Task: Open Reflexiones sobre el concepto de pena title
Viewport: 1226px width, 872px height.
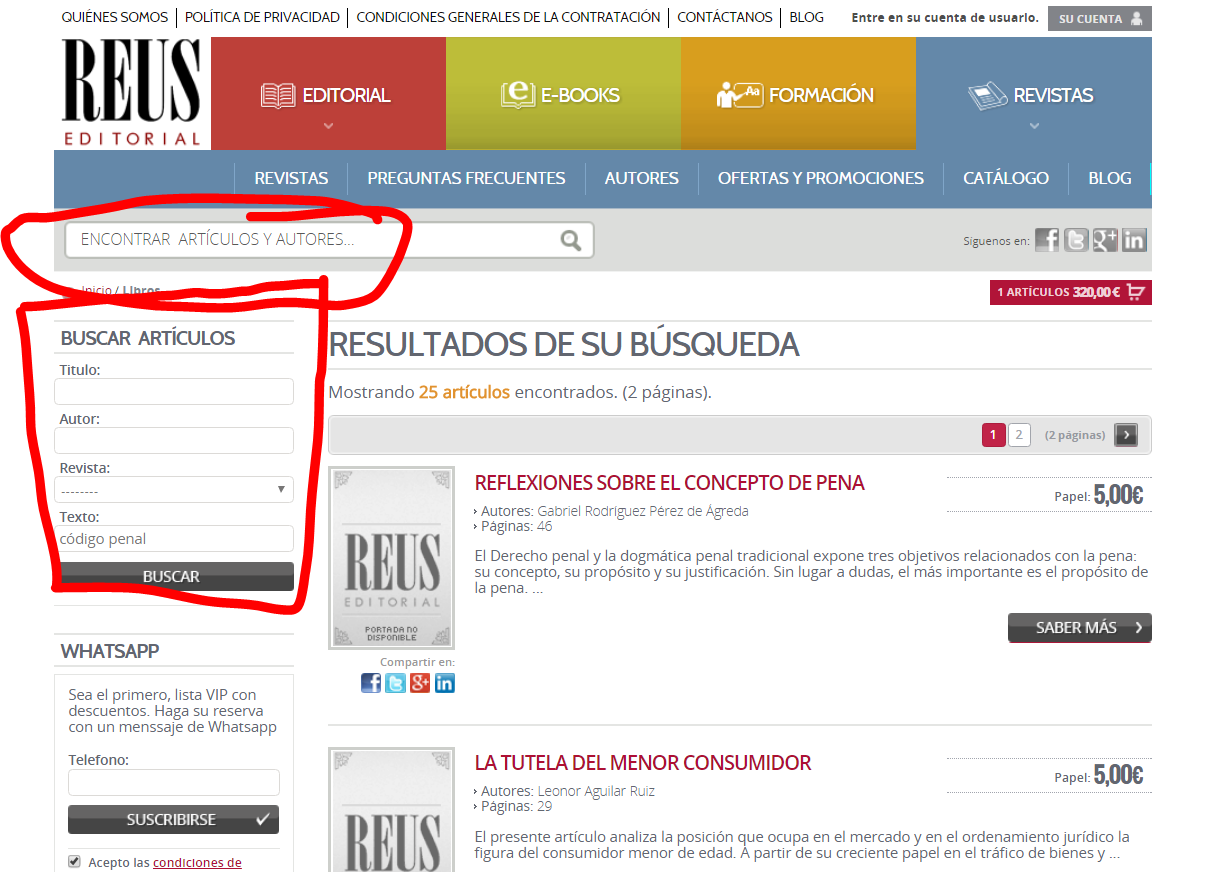Action: pos(669,483)
